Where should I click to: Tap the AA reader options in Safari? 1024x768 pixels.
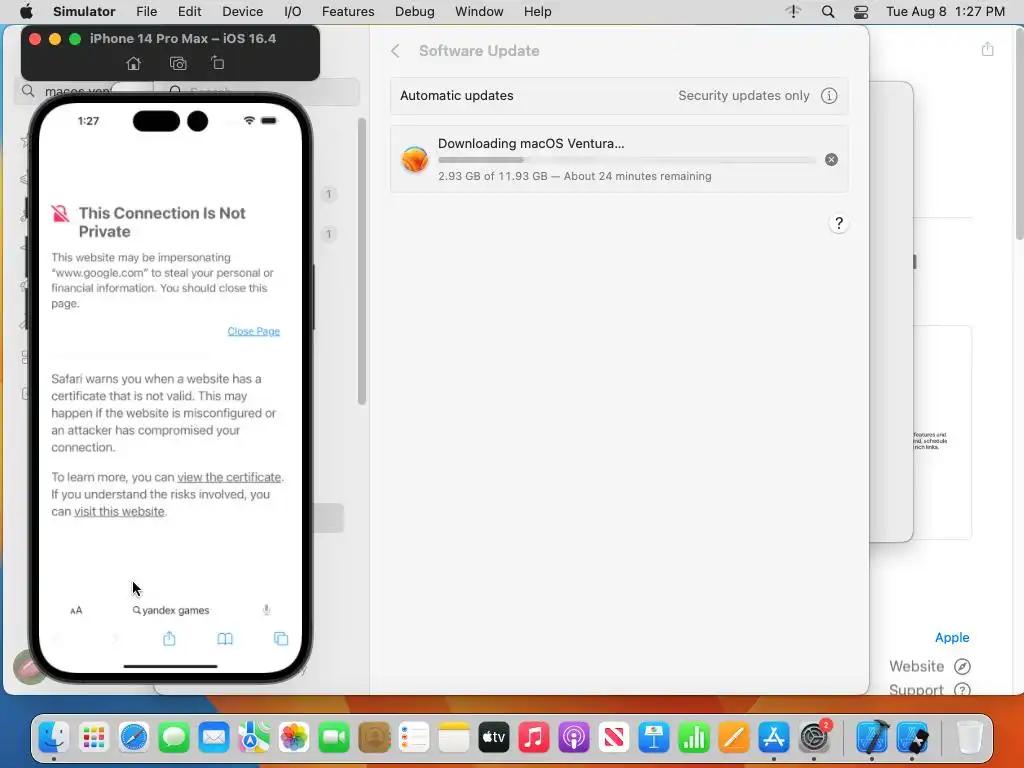click(x=76, y=610)
